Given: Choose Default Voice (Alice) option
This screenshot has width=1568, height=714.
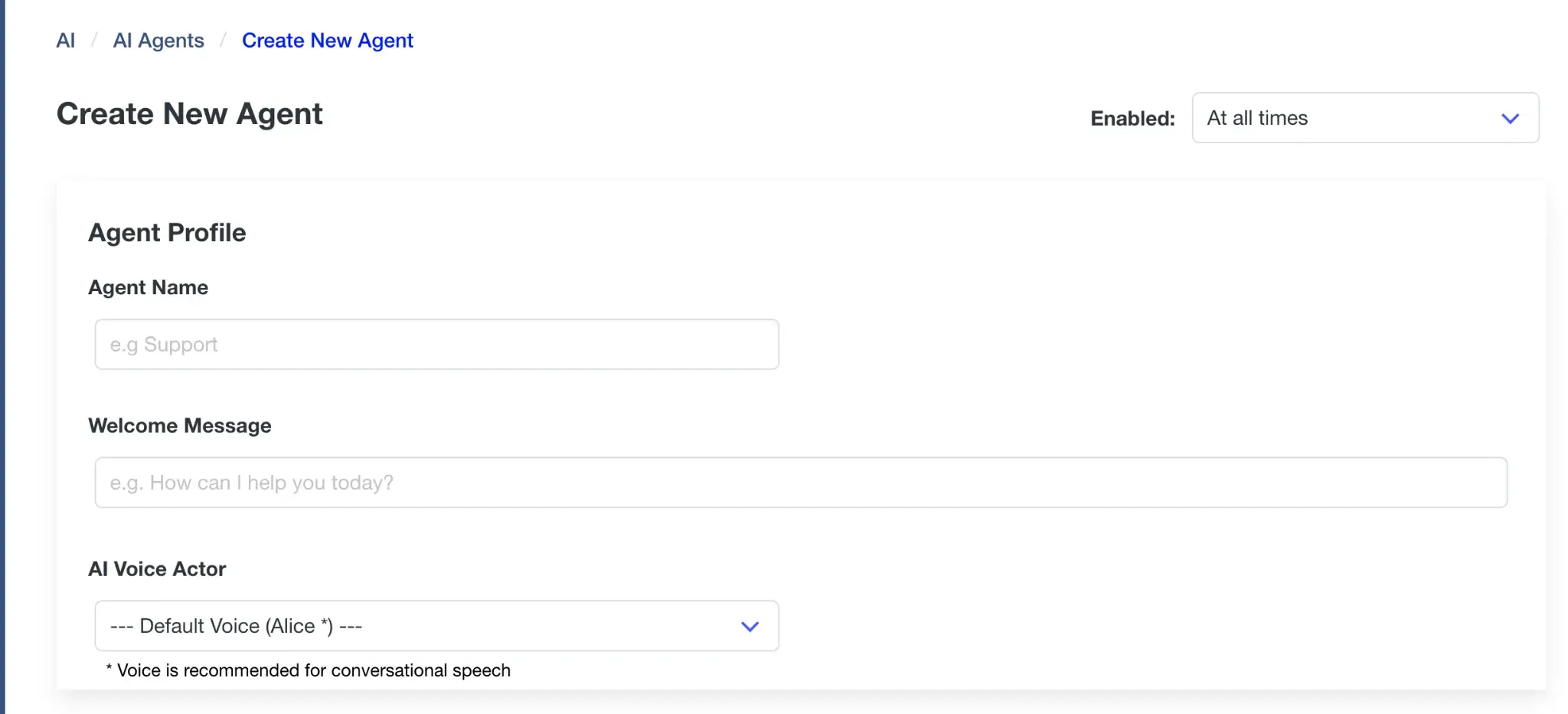Looking at the screenshot, I should pyautogui.click(x=436, y=626).
